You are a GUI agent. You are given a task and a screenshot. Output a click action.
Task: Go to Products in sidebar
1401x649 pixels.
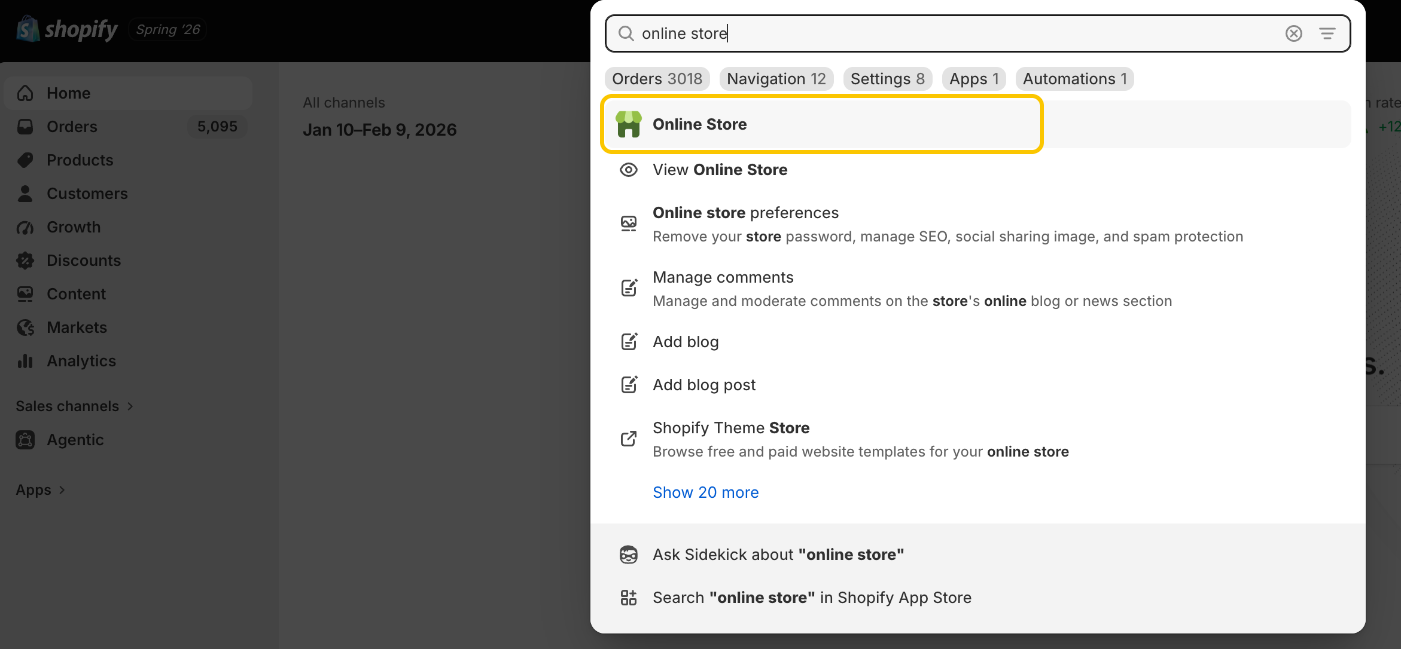(80, 160)
